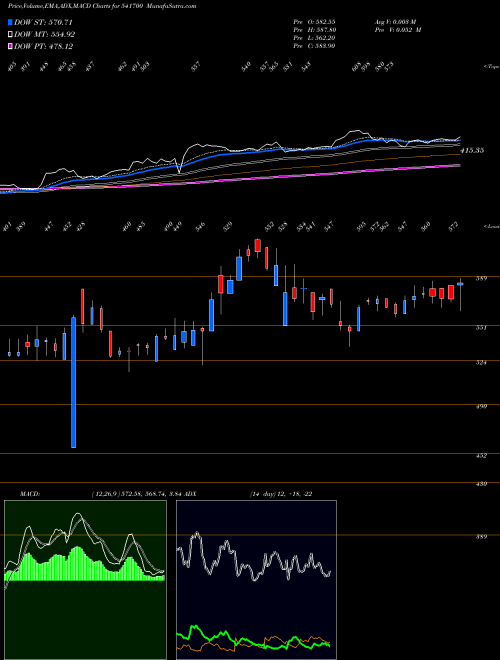Click the DOW MT: 554.92 label
The height and width of the screenshot is (660, 500).
click(x=45, y=34)
